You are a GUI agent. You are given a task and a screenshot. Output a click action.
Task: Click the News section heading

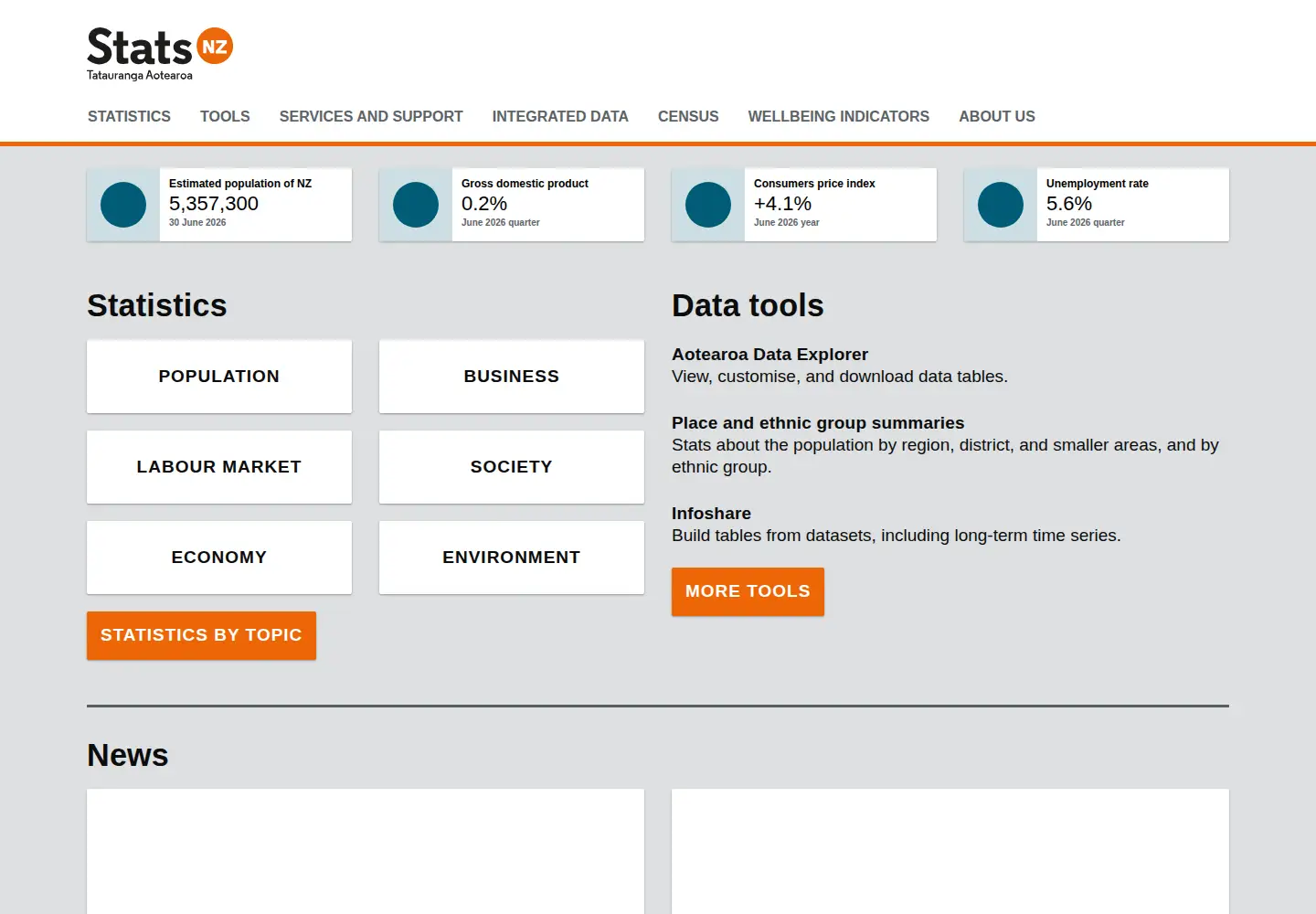[128, 756]
